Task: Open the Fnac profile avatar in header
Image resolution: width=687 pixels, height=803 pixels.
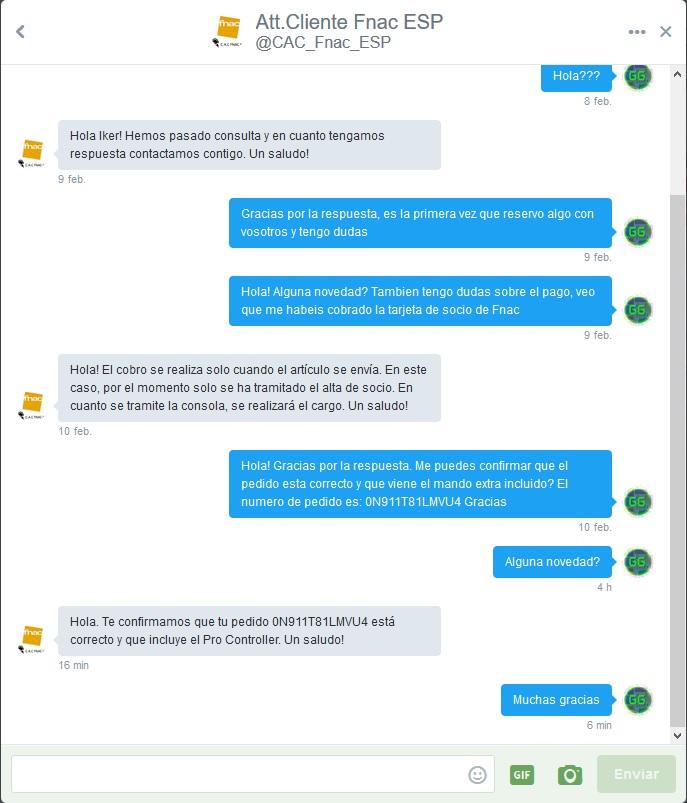Action: (228, 32)
